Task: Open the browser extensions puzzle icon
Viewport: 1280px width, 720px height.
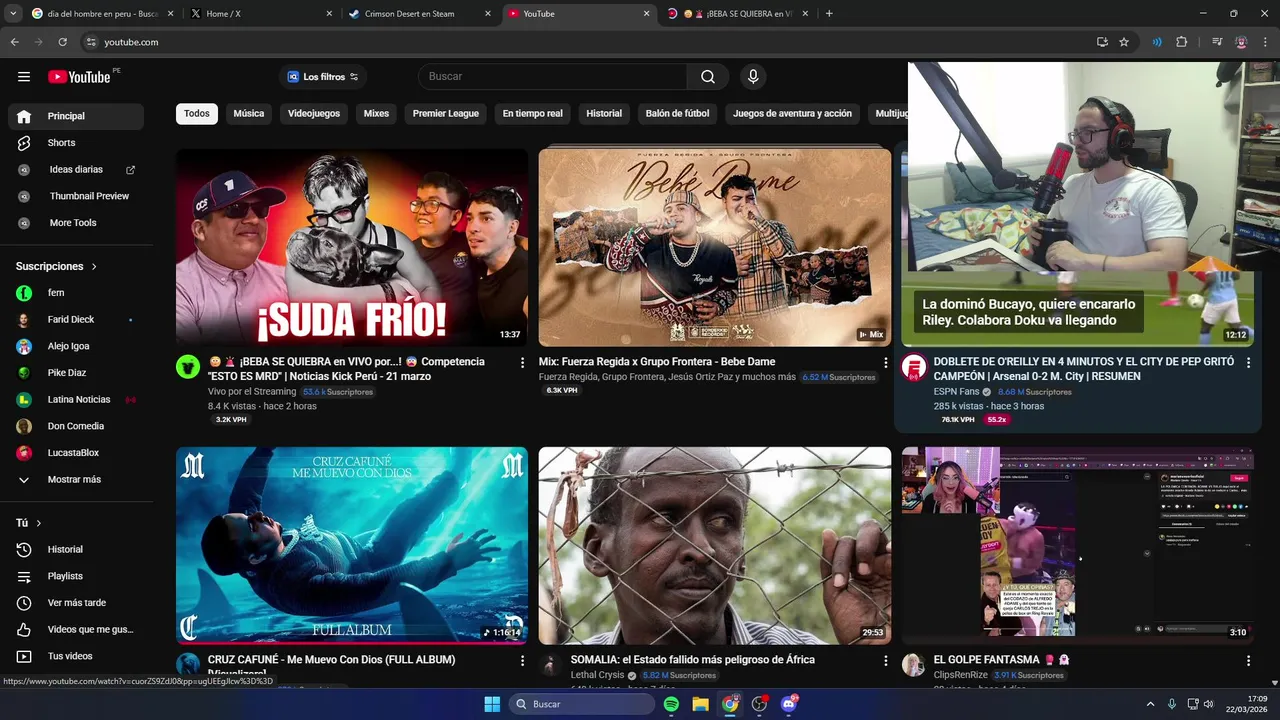Action: pyautogui.click(x=1182, y=42)
